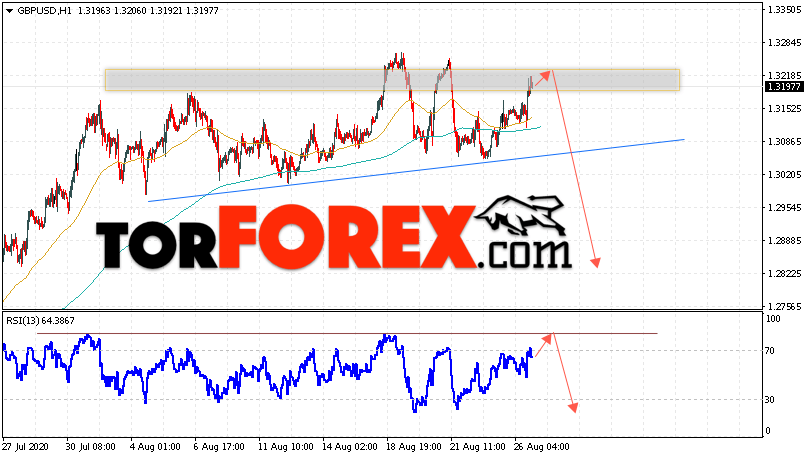Click the 4 Aug 01:00 time label

tap(155, 447)
